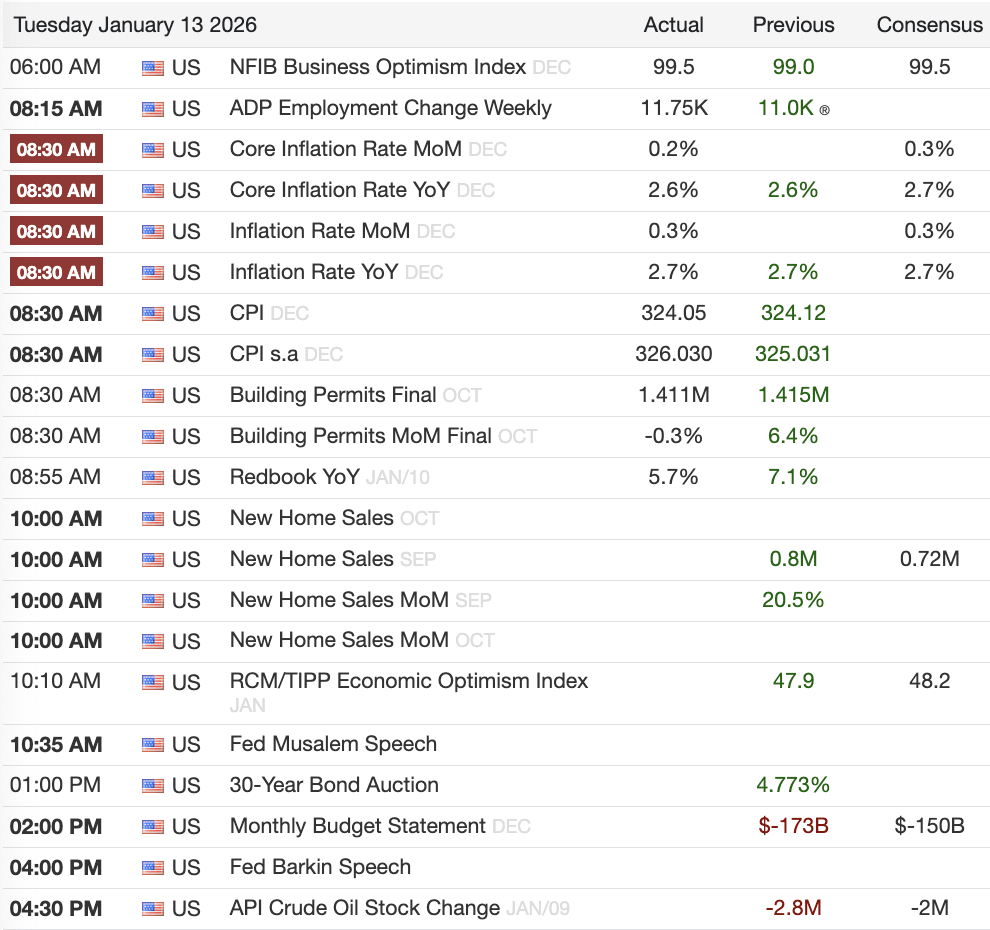The height and width of the screenshot is (930, 990).
Task: Click the US flag beside API Crude Oil Stock Change
Action: (152, 908)
